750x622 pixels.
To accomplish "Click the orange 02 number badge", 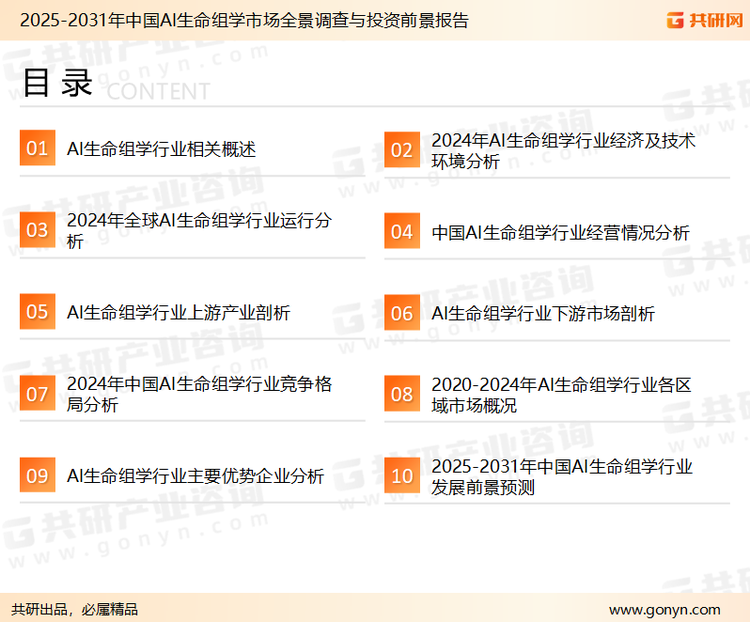I will (x=402, y=150).
